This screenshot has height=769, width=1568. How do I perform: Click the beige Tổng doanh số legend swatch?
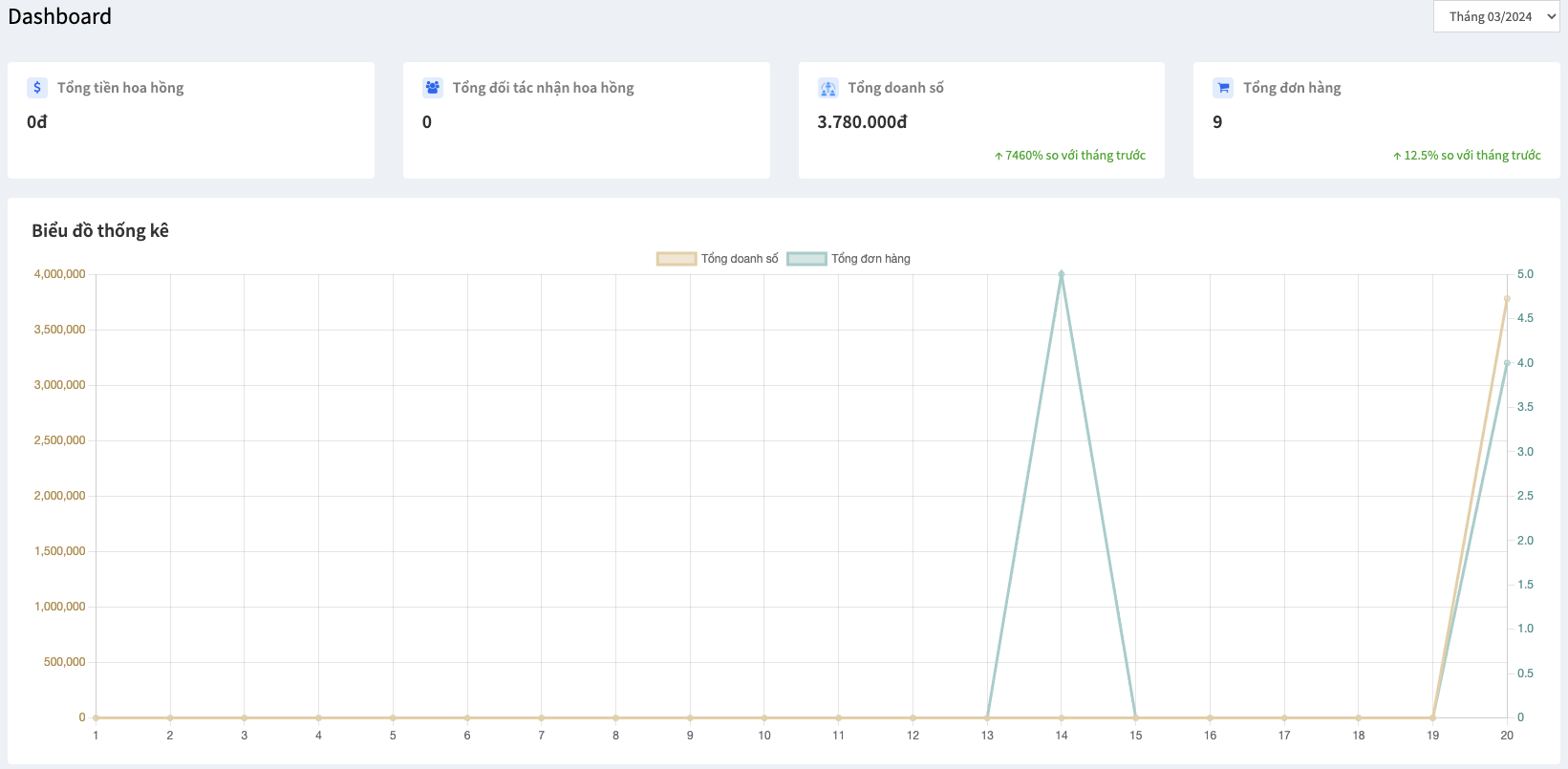coord(677,259)
